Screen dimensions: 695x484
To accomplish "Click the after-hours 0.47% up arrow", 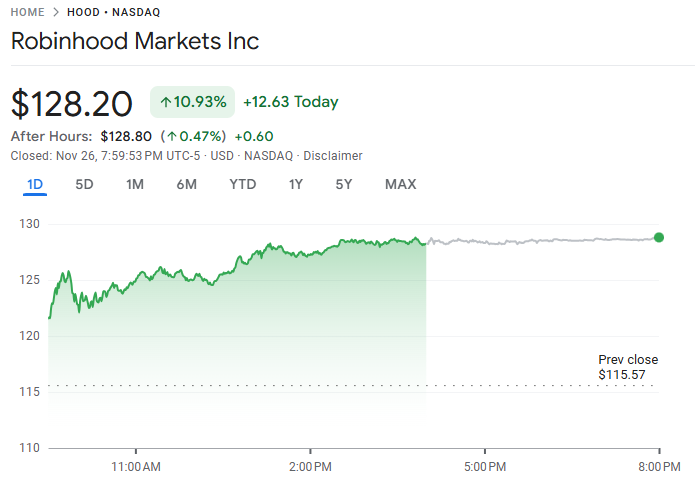I will click(x=172, y=137).
